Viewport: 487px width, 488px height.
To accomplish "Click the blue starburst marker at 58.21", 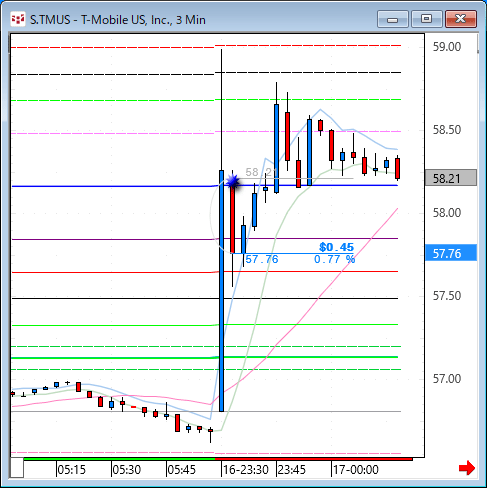I will pyautogui.click(x=233, y=182).
